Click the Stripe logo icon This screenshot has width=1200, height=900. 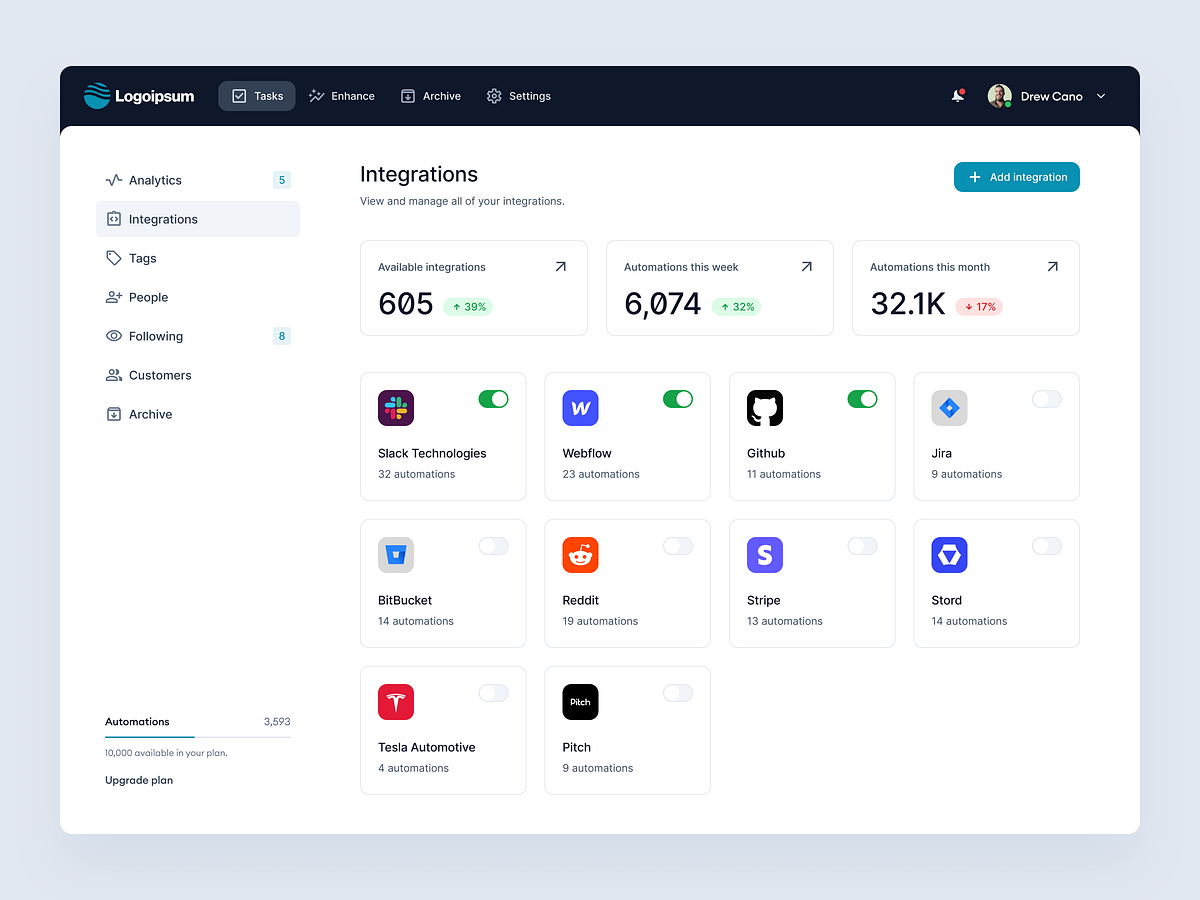pos(765,555)
